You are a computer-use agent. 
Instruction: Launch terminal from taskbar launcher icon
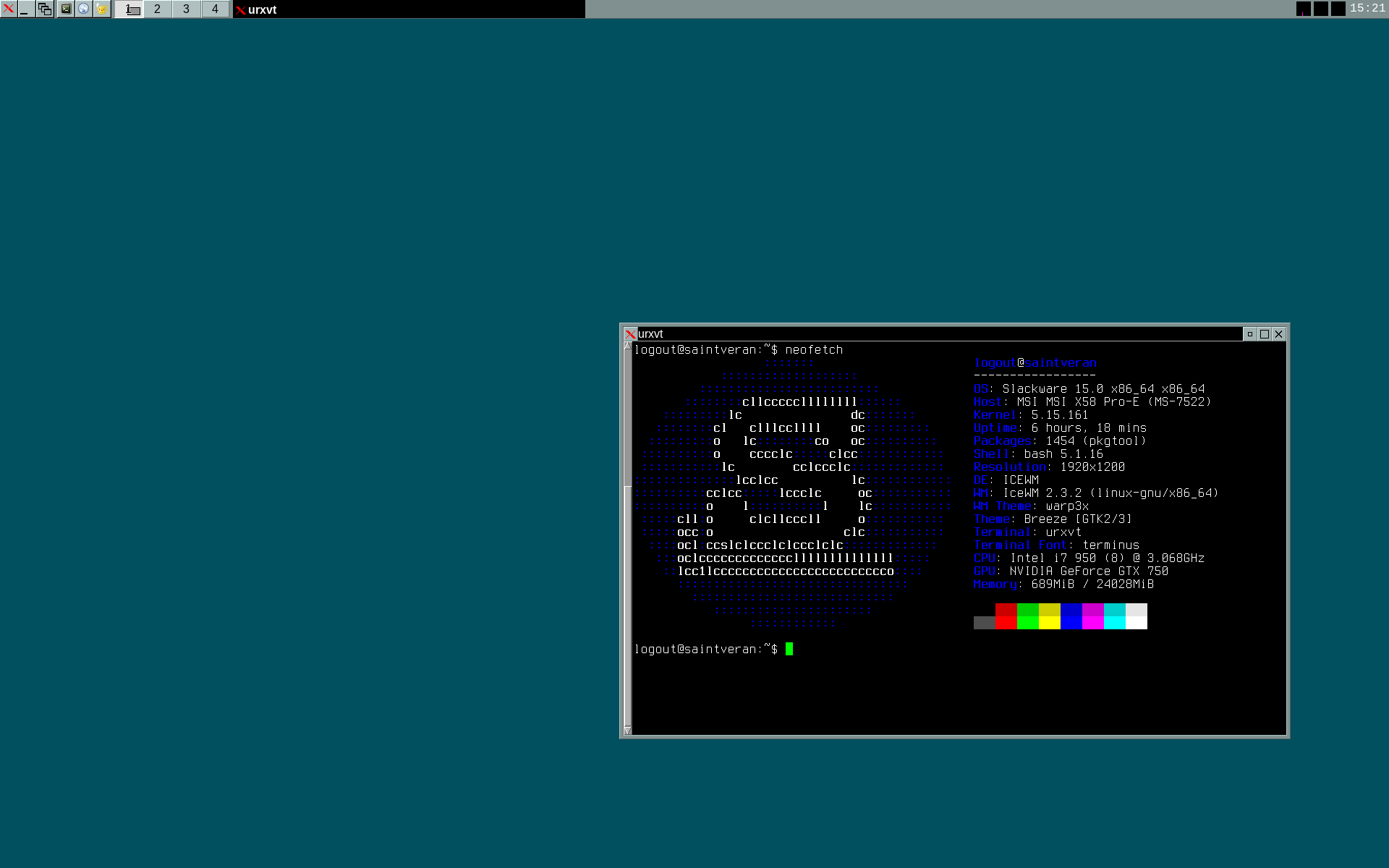pos(66,9)
